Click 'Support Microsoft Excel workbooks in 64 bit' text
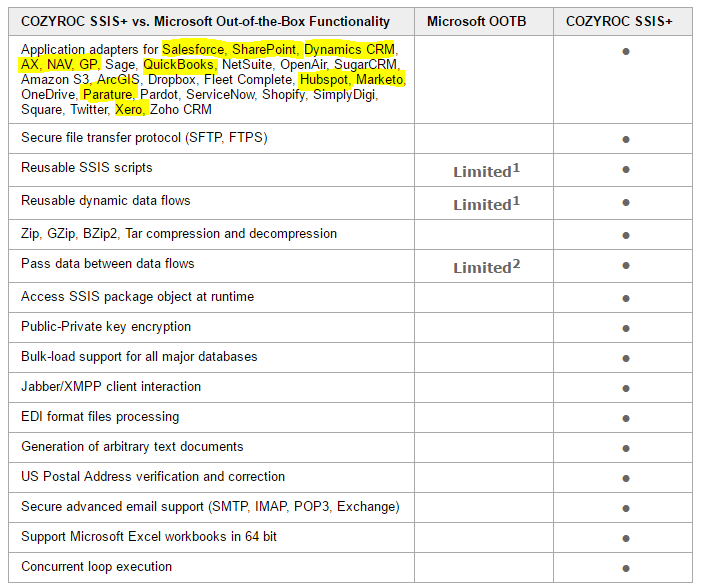This screenshot has width=705, height=587. (x=149, y=537)
